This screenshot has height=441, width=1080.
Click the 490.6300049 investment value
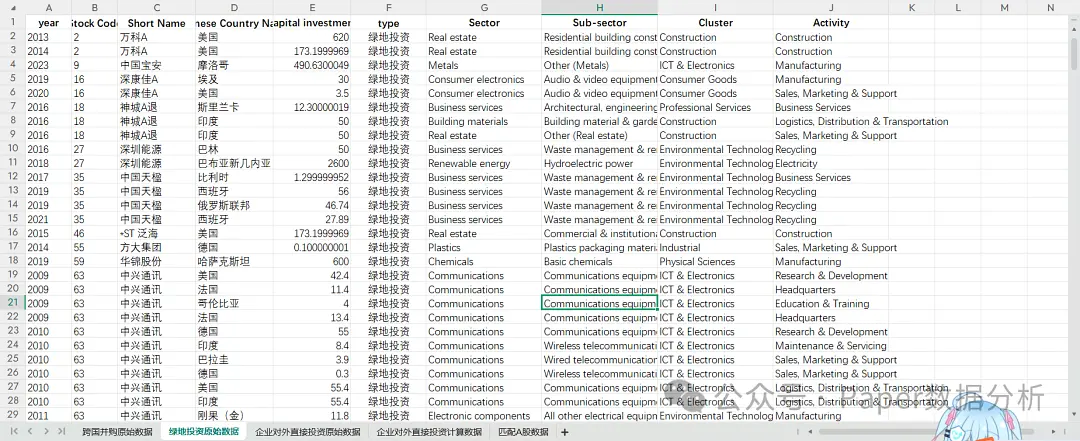click(312, 65)
